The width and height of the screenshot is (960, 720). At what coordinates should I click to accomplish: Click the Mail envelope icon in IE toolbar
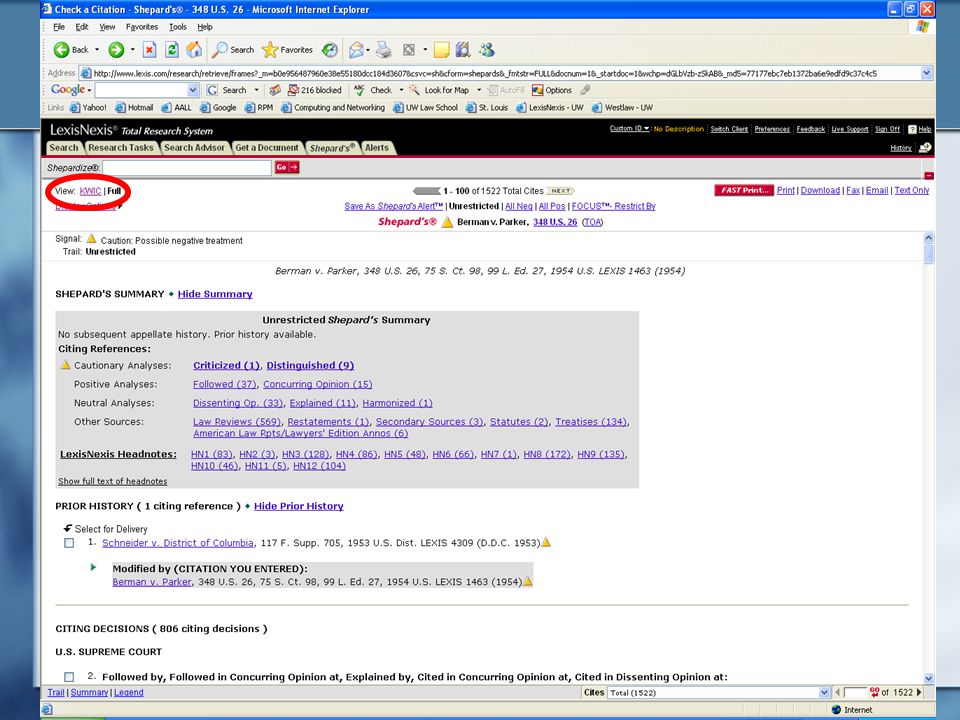[356, 50]
